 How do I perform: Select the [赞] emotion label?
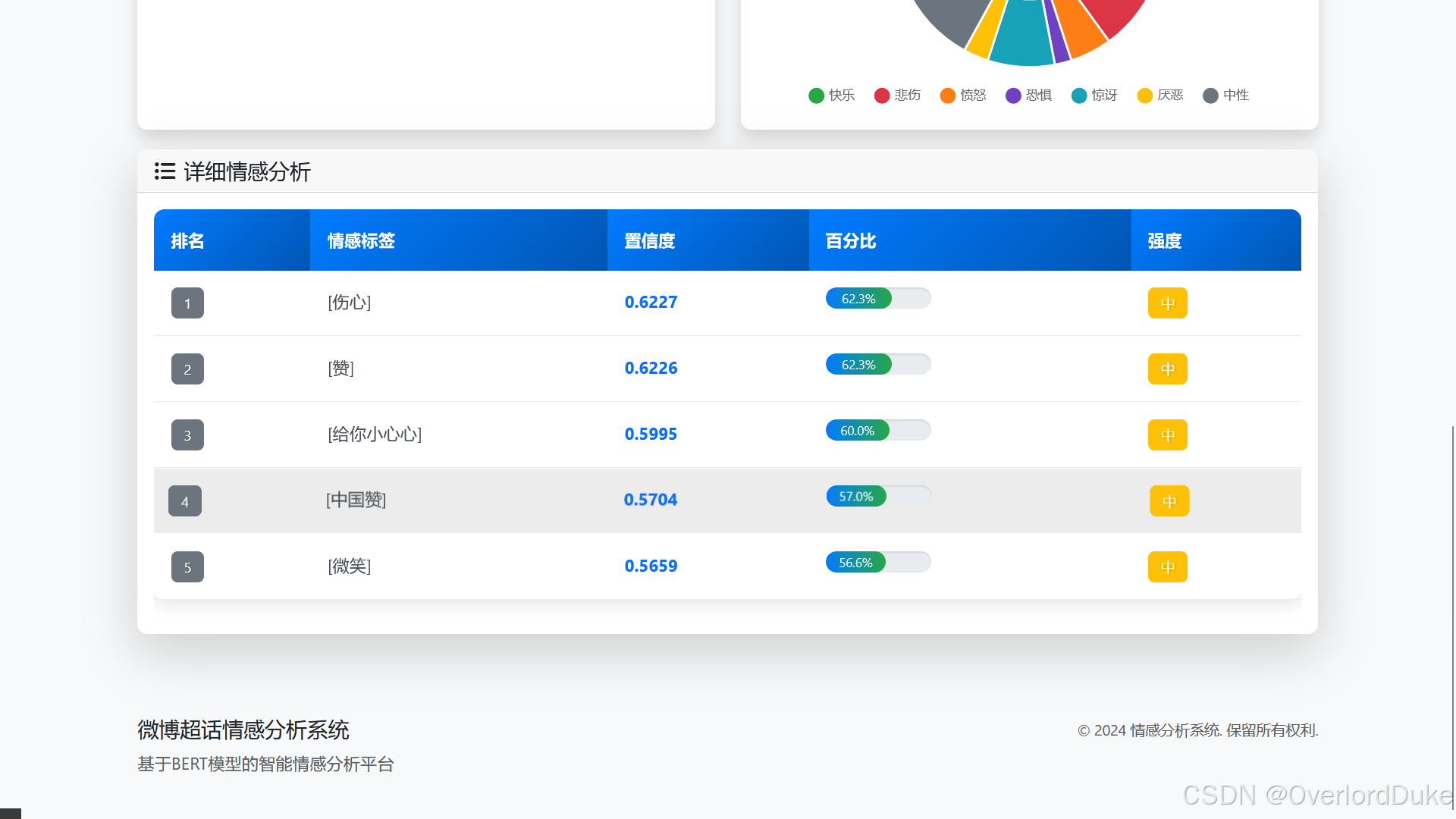(341, 369)
